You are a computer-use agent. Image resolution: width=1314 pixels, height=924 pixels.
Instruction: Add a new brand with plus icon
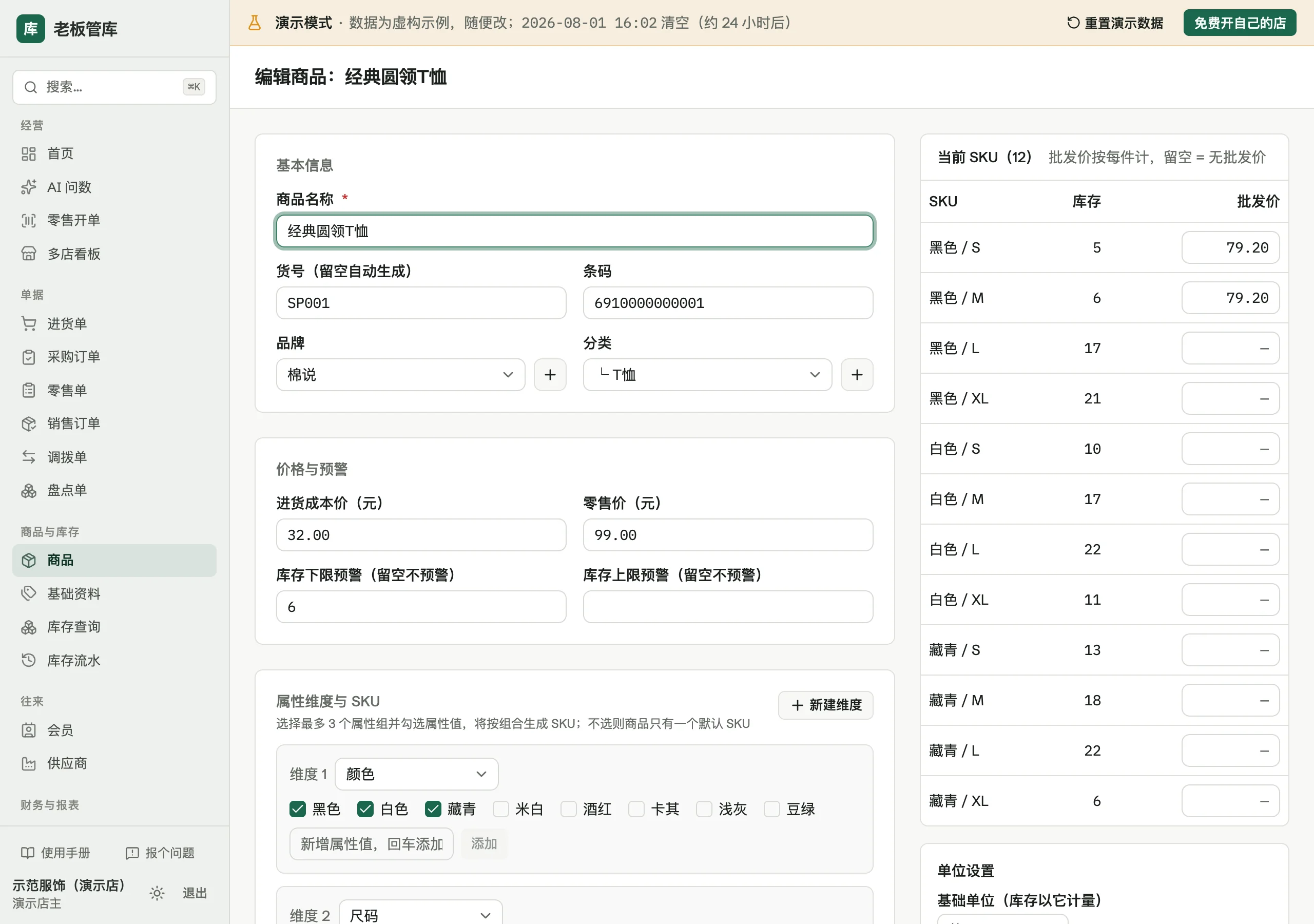[x=550, y=375]
